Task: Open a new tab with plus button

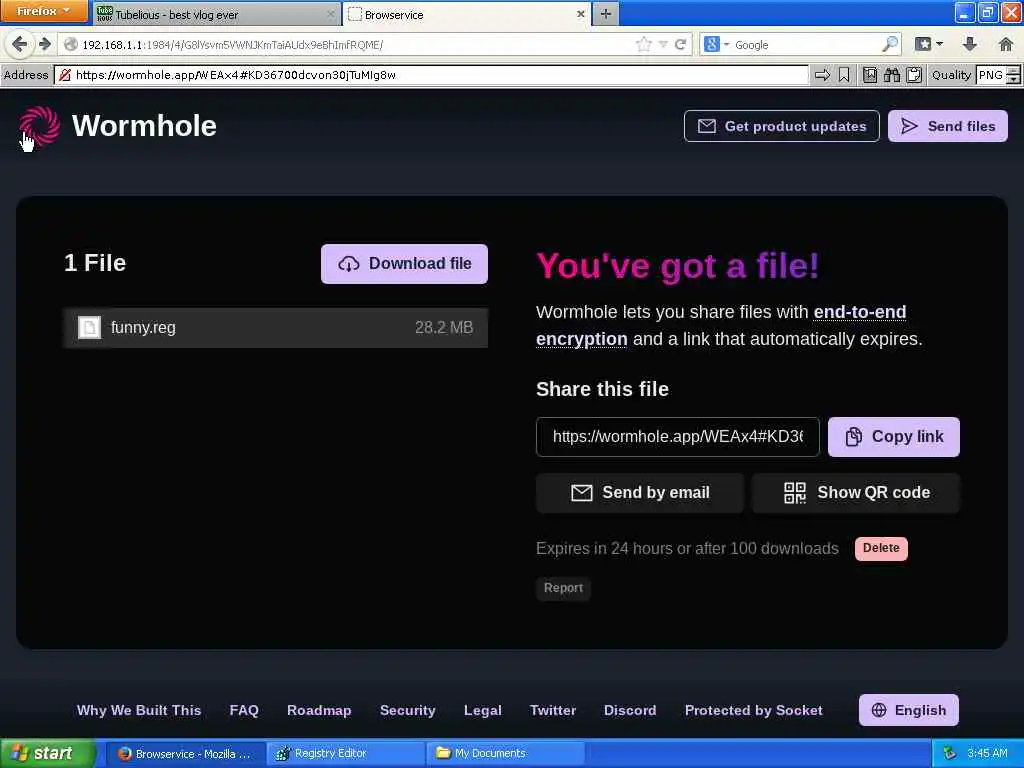Action: 605,14
